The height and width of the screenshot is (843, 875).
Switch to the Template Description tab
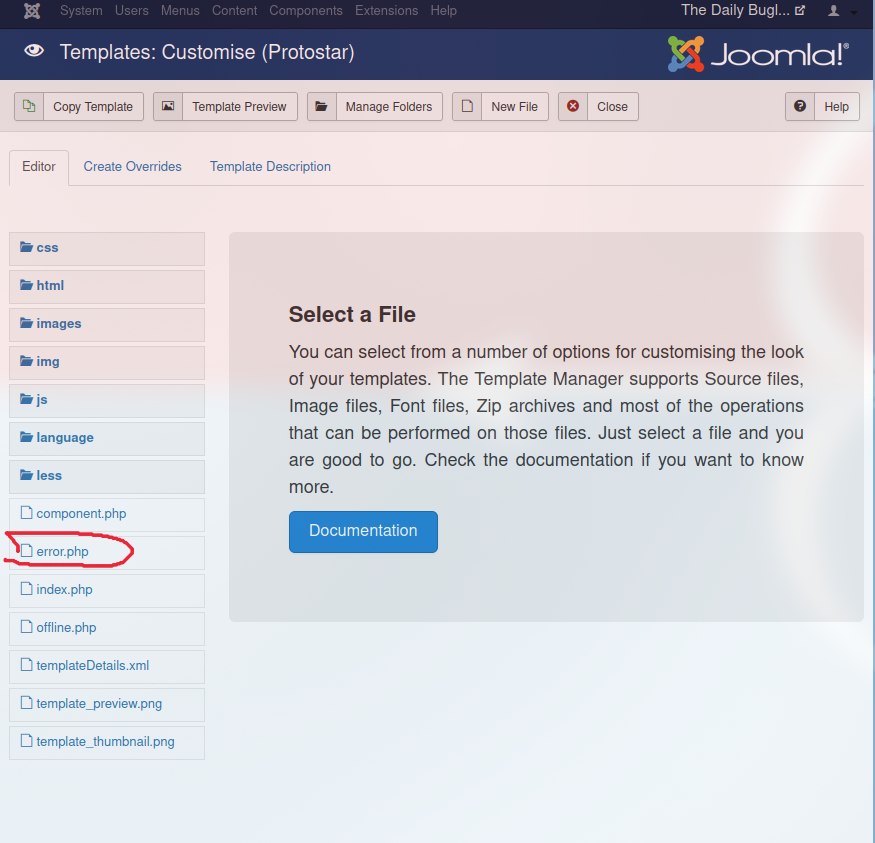coord(270,167)
